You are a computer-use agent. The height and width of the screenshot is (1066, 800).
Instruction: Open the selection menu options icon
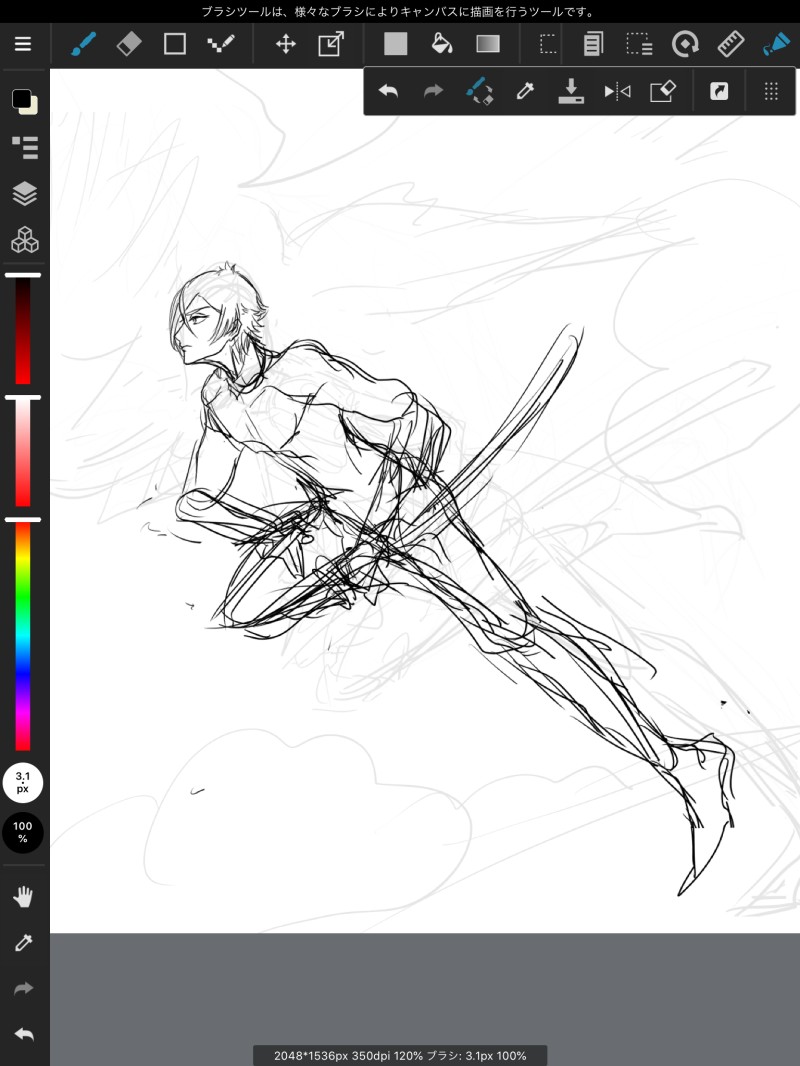(x=639, y=44)
